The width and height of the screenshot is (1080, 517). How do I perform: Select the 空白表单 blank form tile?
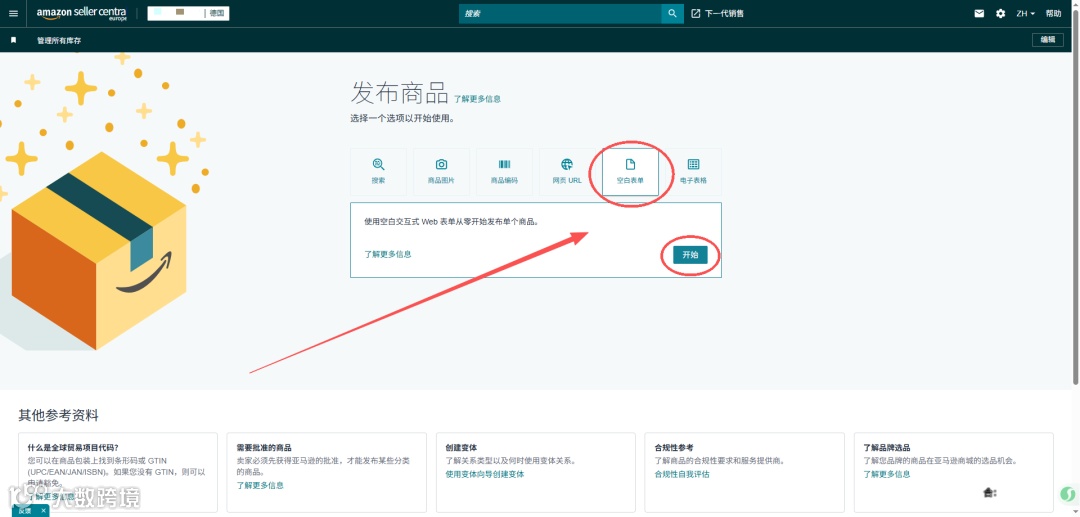(x=630, y=172)
